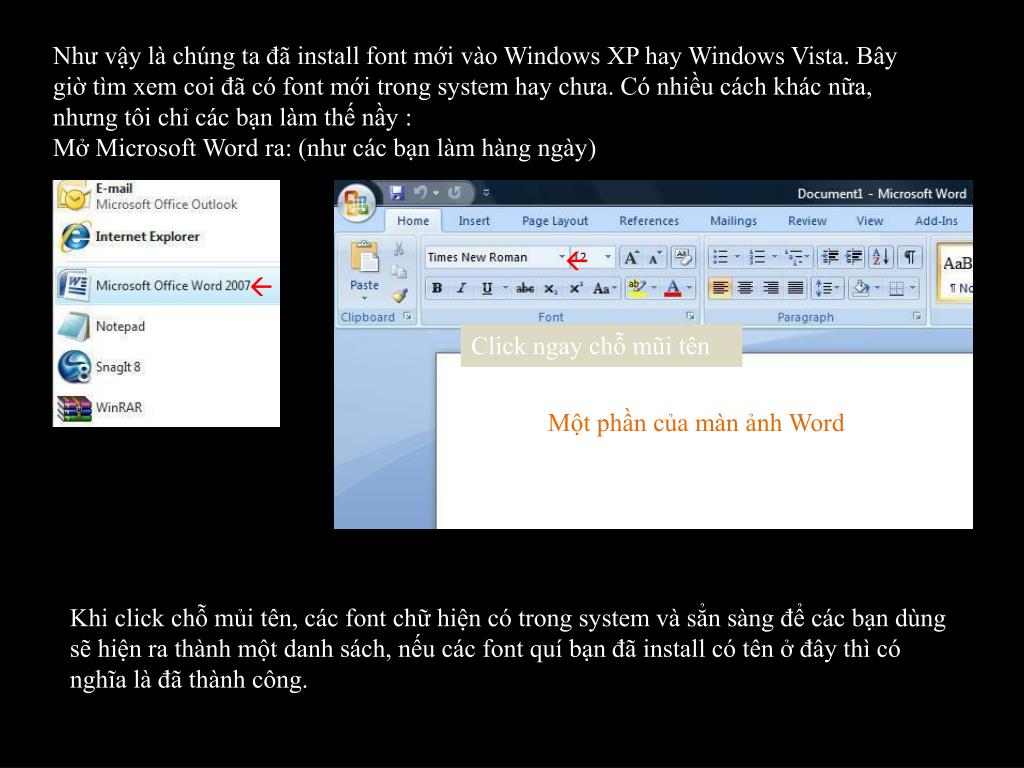Click the Bullets list icon
This screenshot has width=1024, height=768.
pos(720,257)
